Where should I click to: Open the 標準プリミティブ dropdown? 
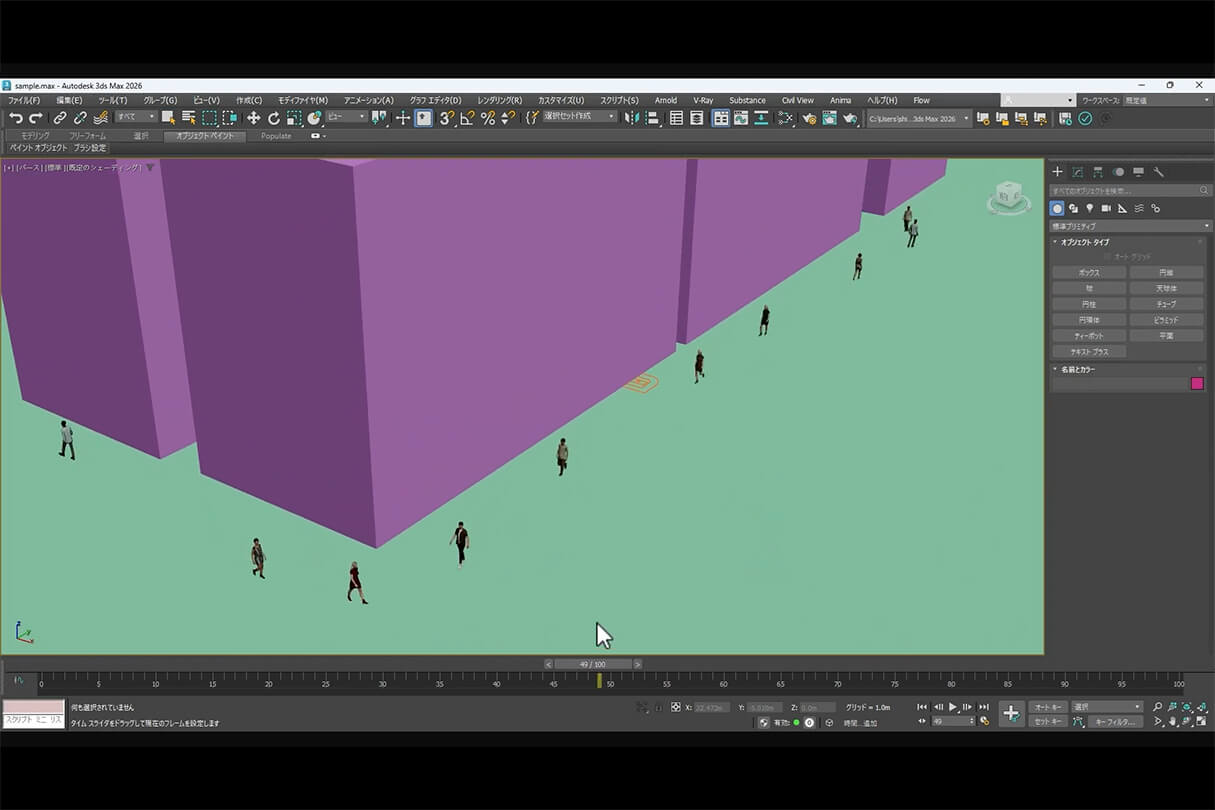pos(1129,226)
